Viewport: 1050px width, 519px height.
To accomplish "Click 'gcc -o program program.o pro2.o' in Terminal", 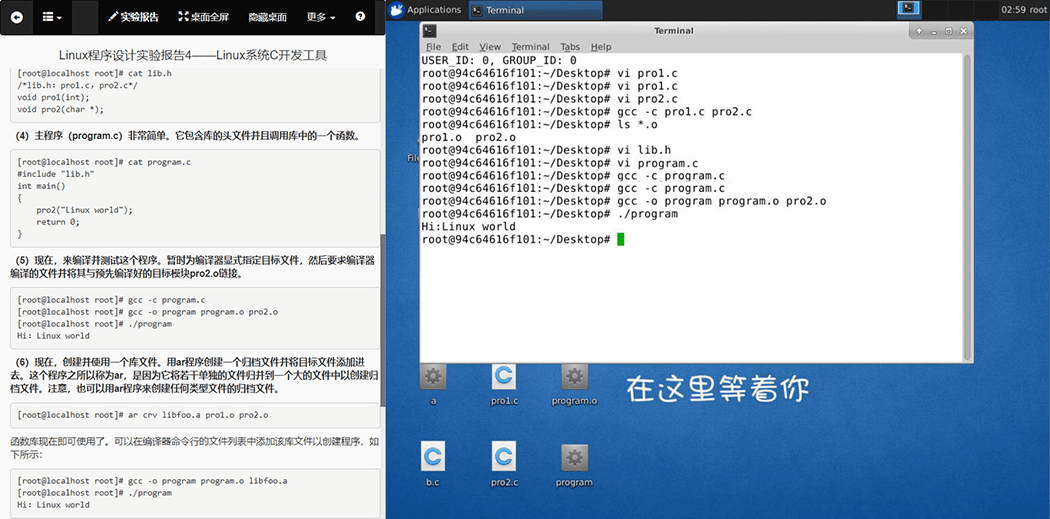I will point(721,201).
